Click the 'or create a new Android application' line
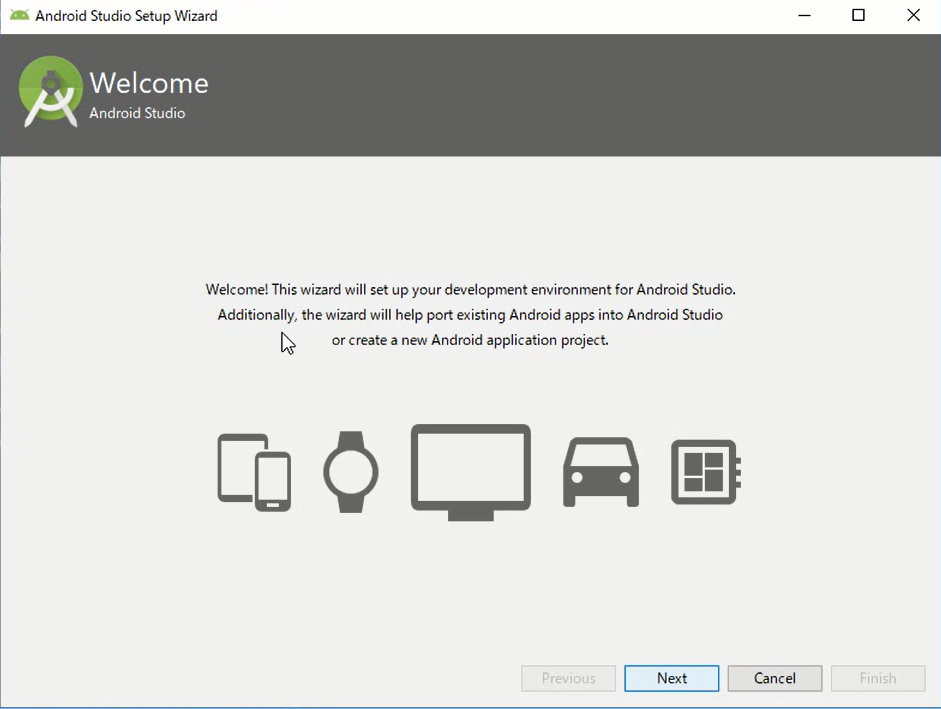The height and width of the screenshot is (709, 941). tap(470, 340)
